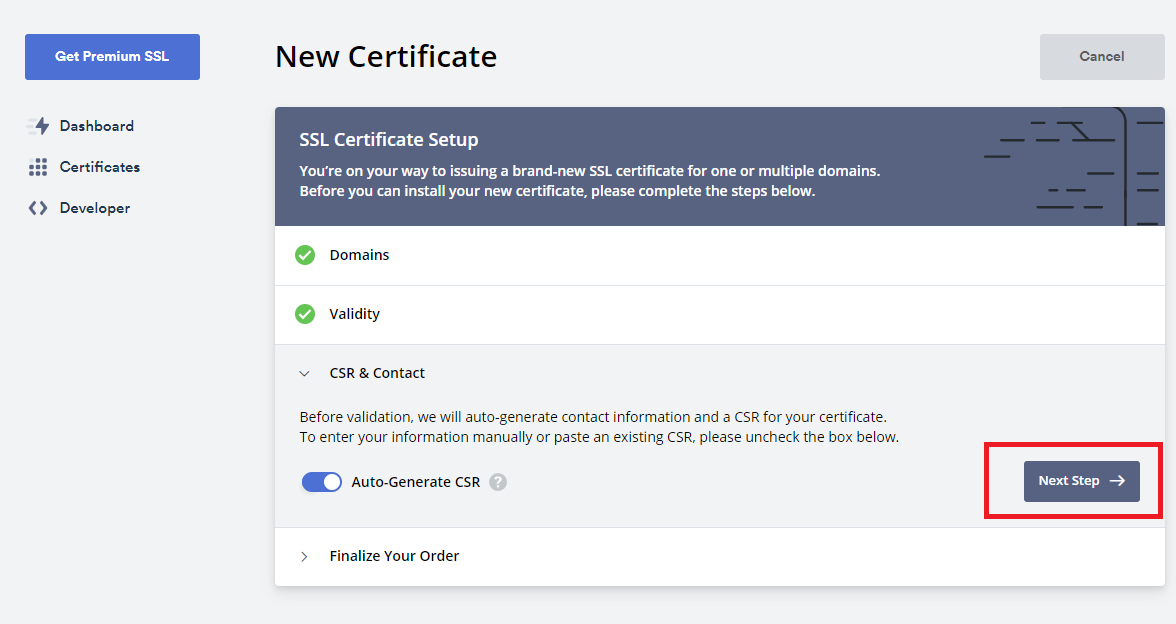Open the Auto-Generate CSR help icon

point(498,482)
